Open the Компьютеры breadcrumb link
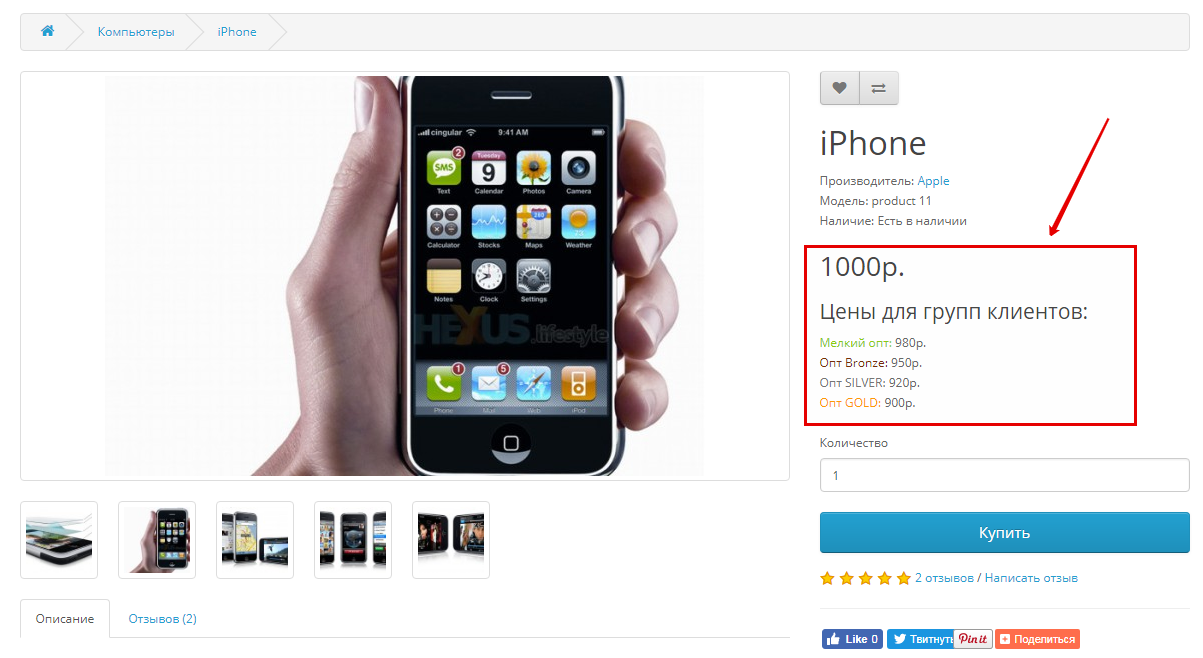1203x658 pixels. tap(136, 32)
